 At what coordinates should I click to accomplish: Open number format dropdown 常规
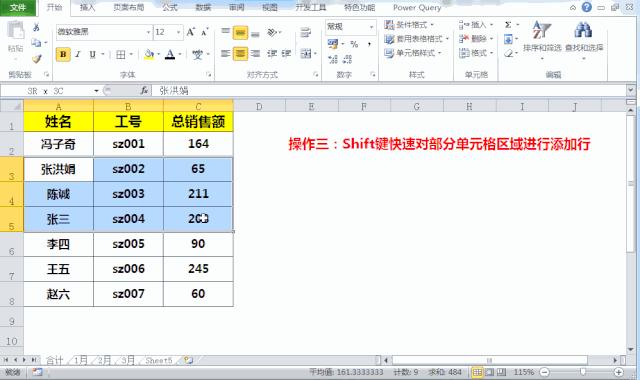pyautogui.click(x=371, y=27)
